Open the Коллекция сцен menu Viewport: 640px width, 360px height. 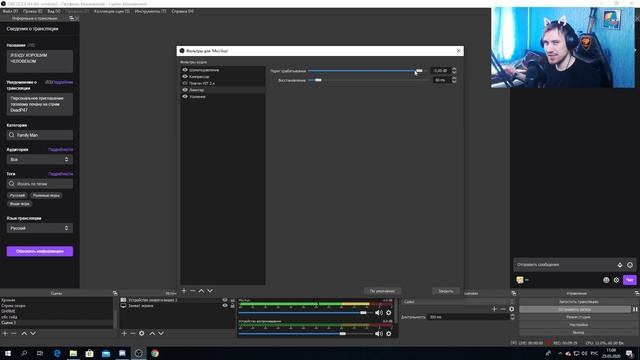[x=112, y=11]
